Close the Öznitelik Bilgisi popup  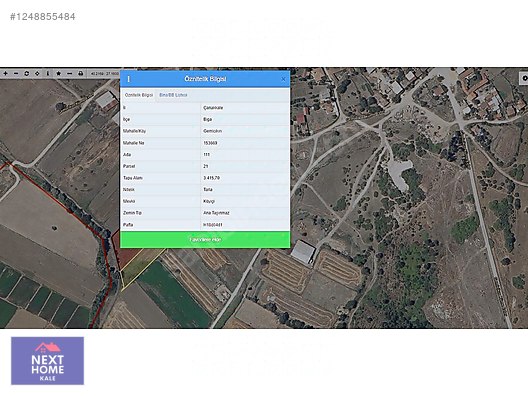(283, 79)
